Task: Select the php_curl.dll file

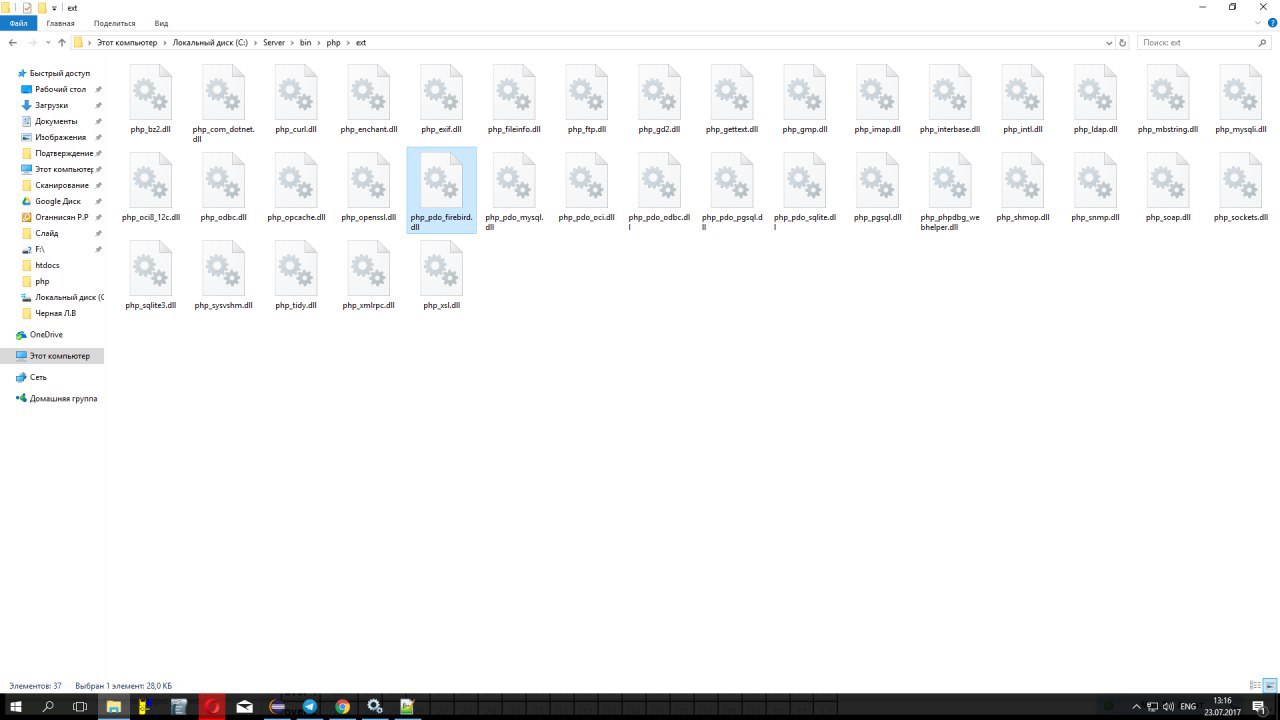Action: [x=296, y=101]
